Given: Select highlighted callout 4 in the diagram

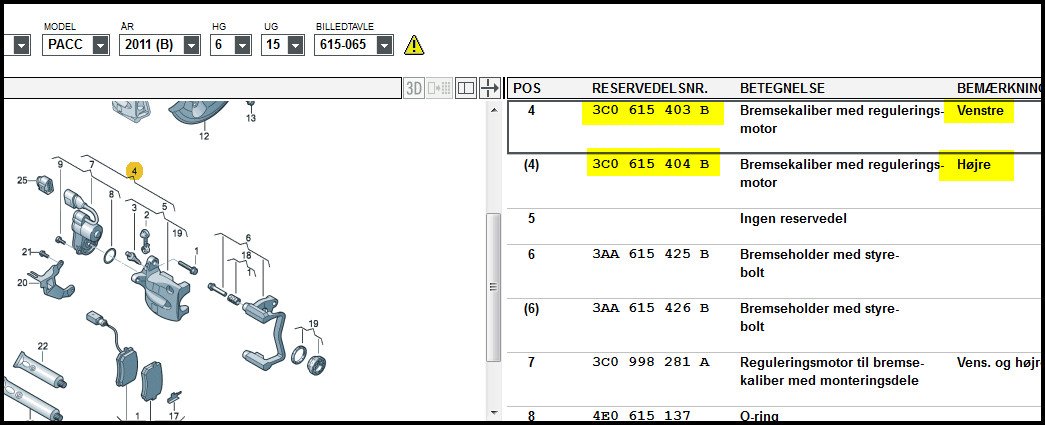Looking at the screenshot, I should tap(135, 171).
